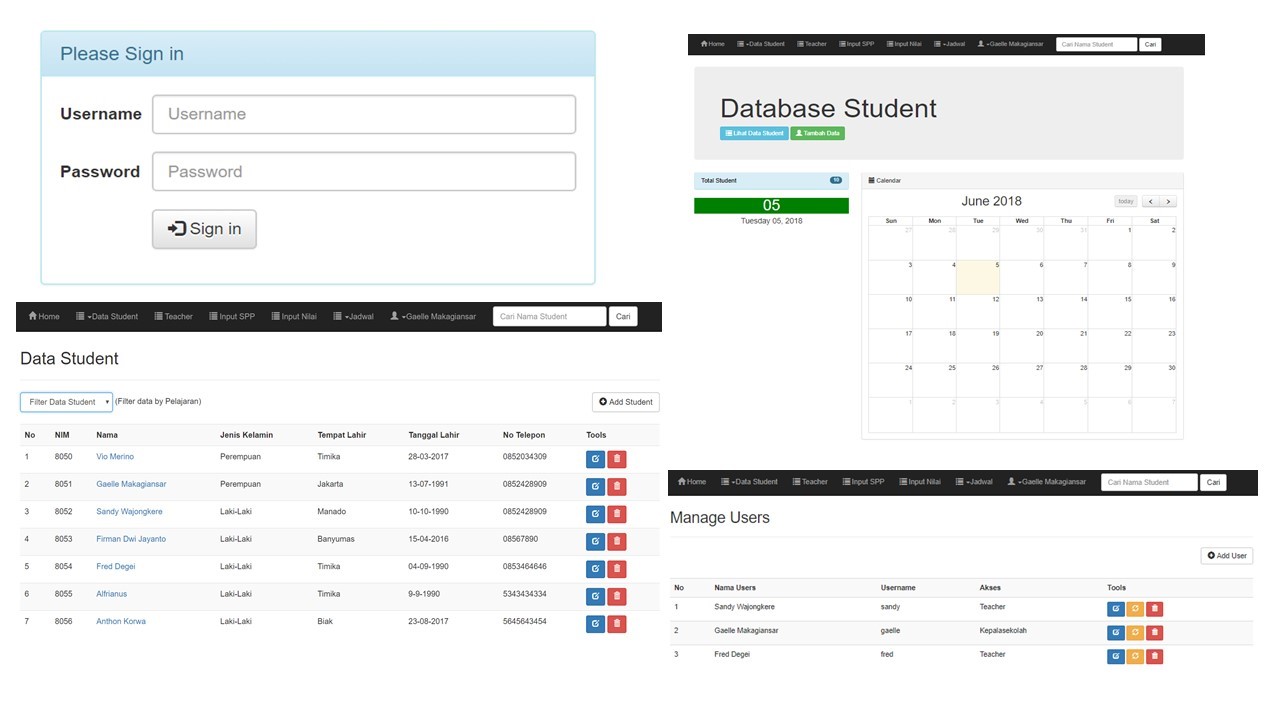This screenshot has width=1280, height=720.
Task: Select June 5 highlighted calendar cell
Action: pyautogui.click(x=978, y=277)
